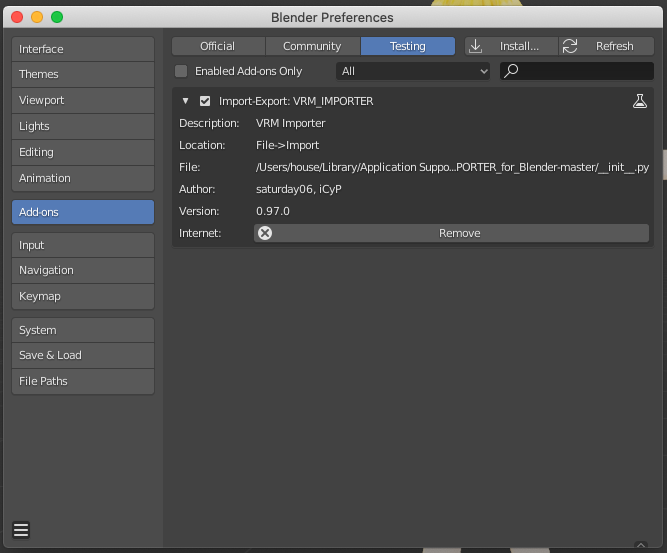The width and height of the screenshot is (667, 553).
Task: Open the Interface preferences section
Action: tap(83, 49)
